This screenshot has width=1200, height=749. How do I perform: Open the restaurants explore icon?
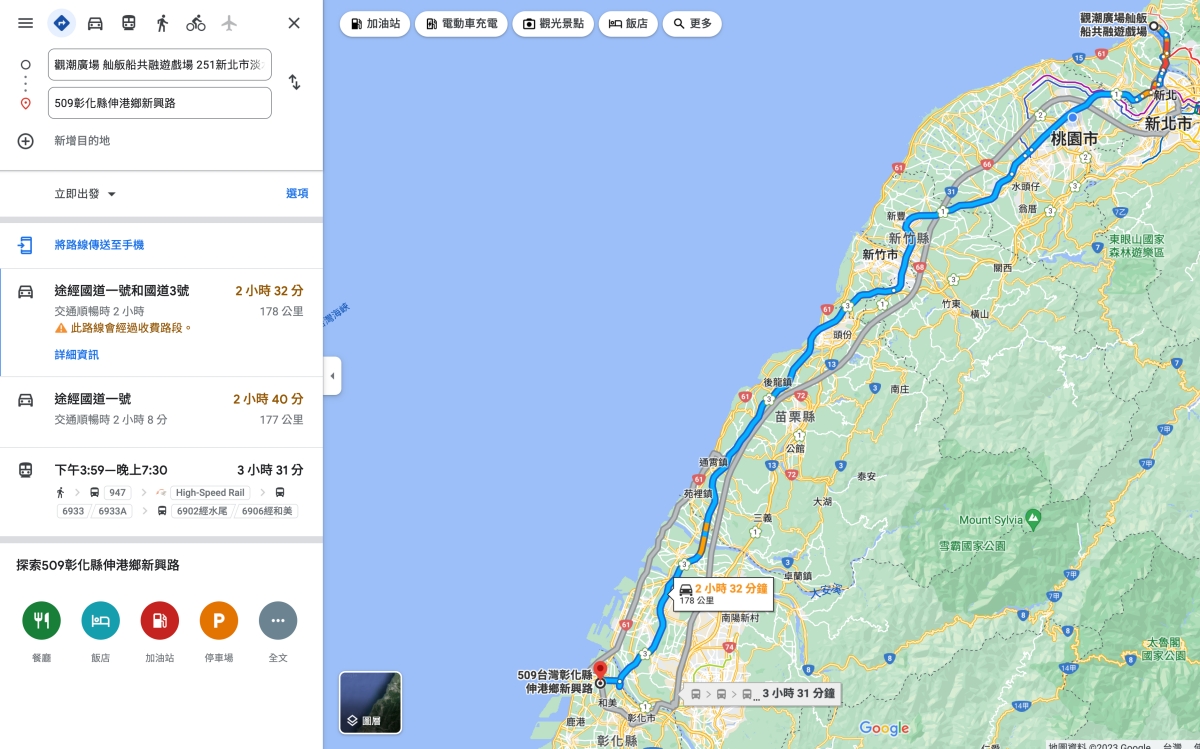pyautogui.click(x=42, y=621)
